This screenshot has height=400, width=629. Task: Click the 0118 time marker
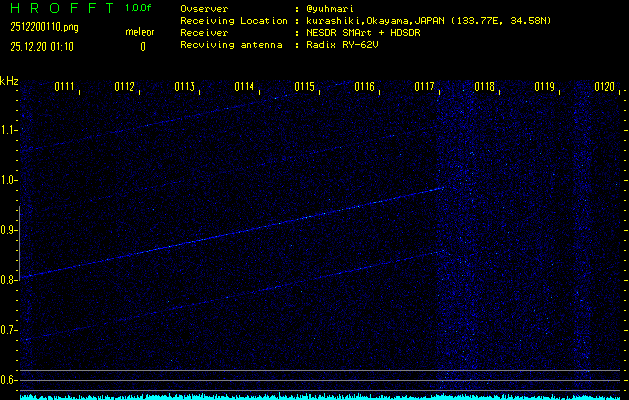click(484, 87)
